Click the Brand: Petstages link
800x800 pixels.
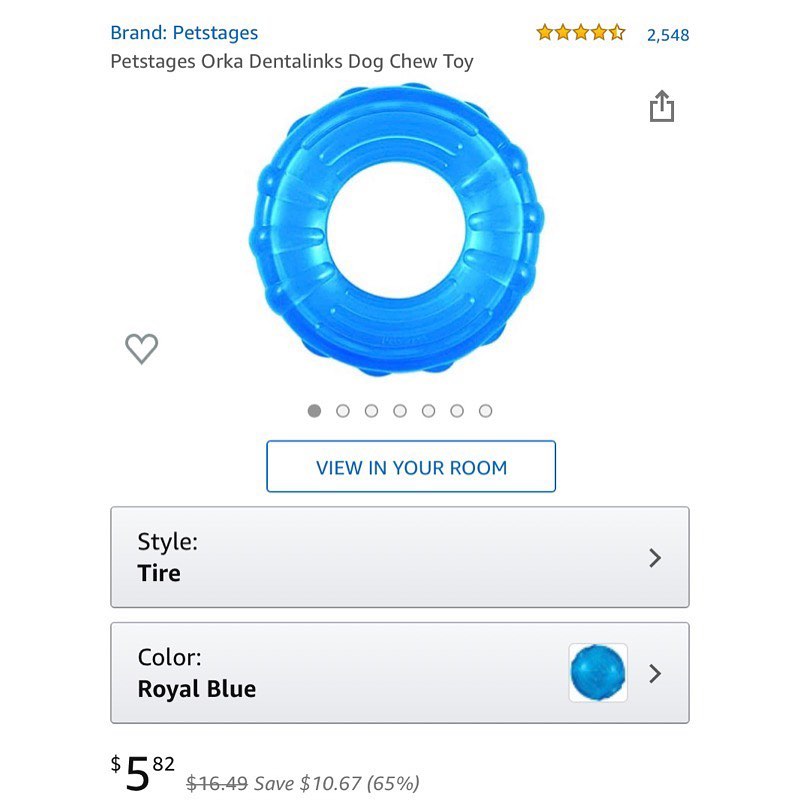[184, 33]
